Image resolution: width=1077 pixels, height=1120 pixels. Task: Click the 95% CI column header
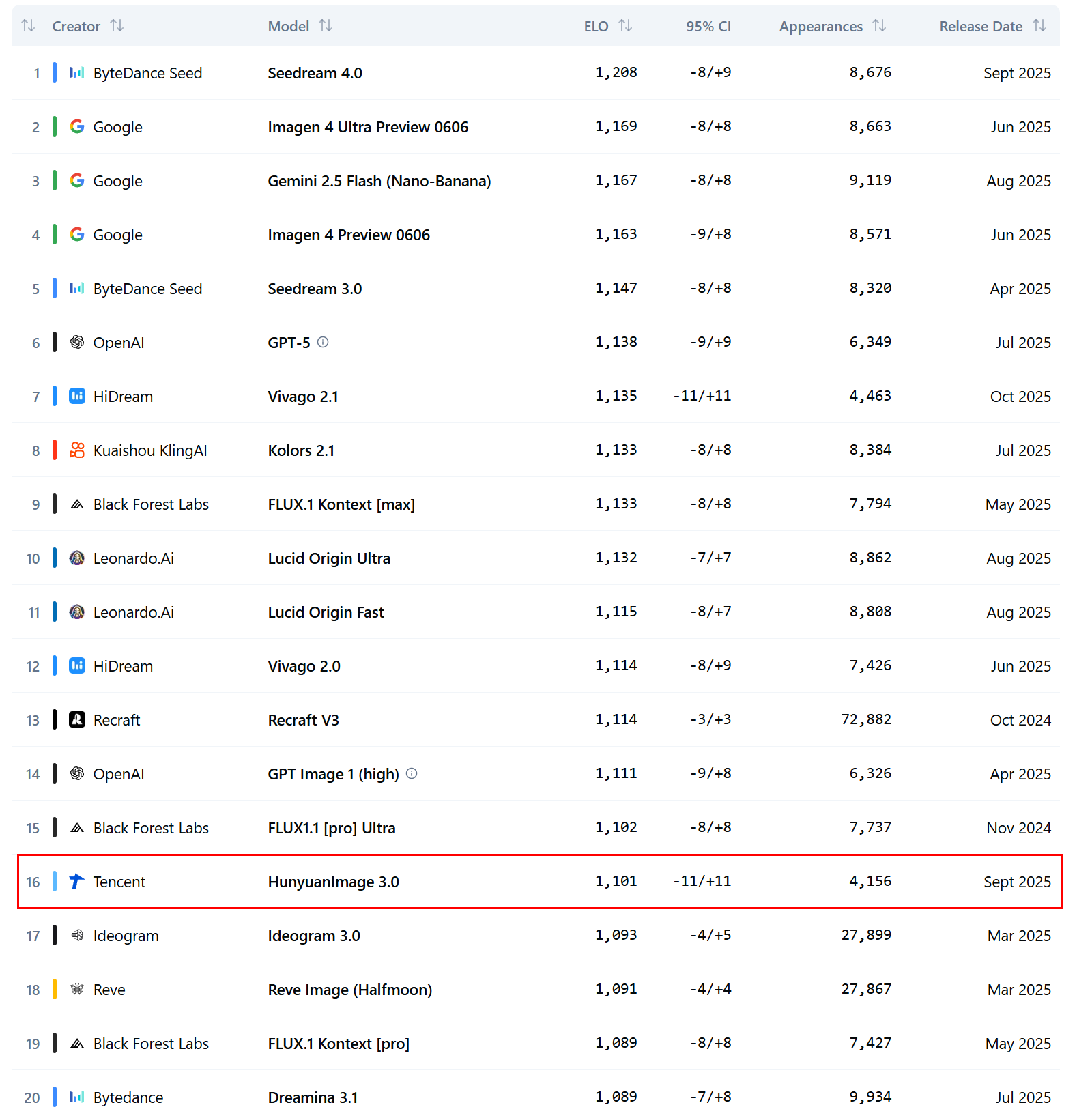tap(708, 26)
